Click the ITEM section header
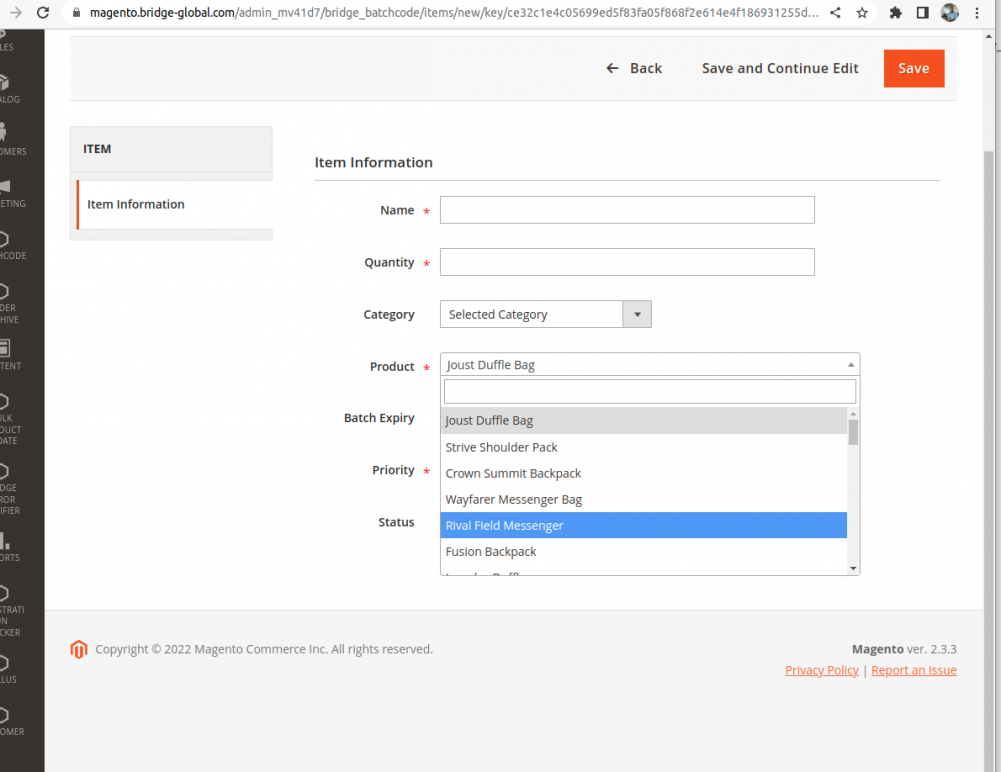 97,148
